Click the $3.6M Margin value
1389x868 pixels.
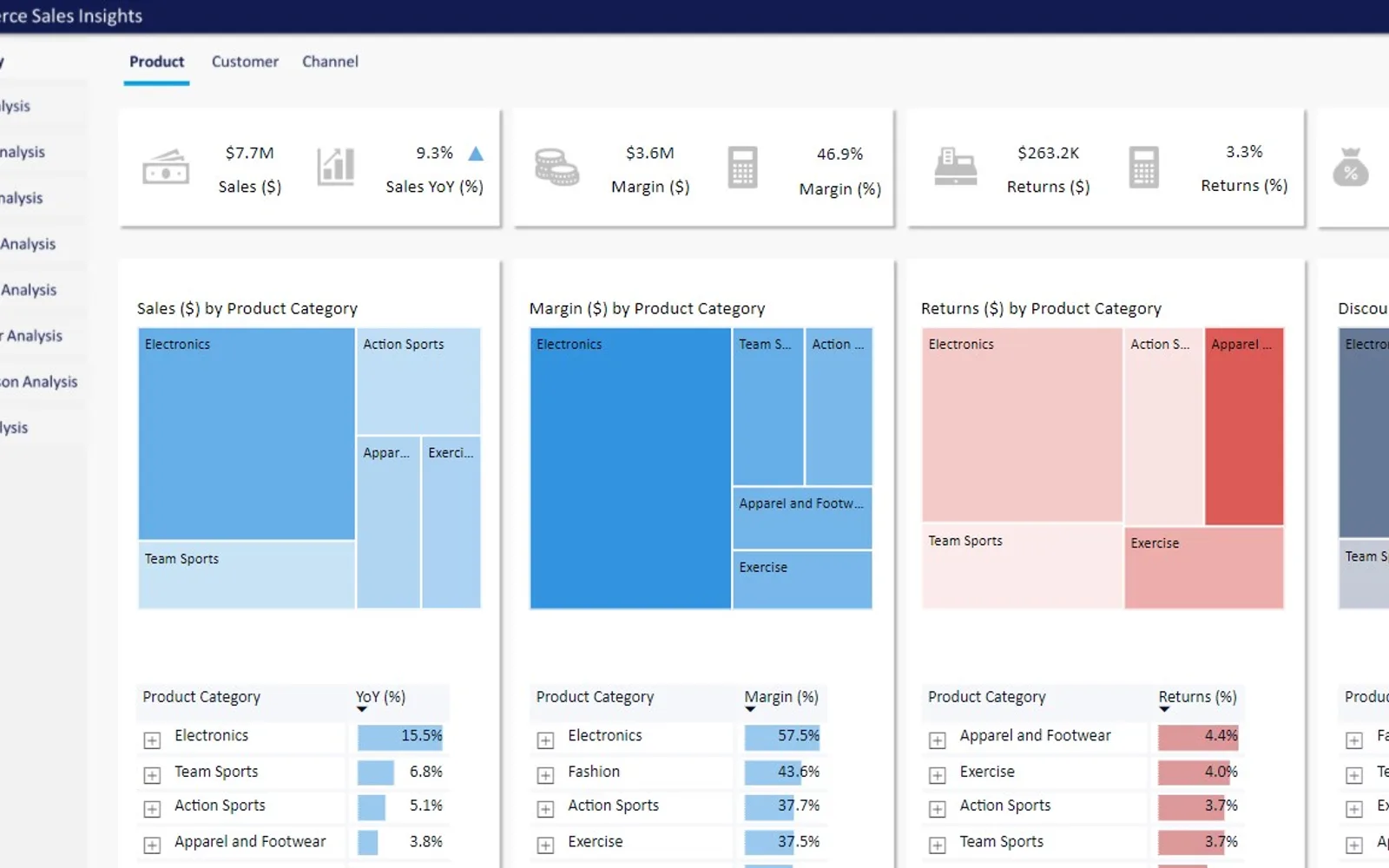click(x=650, y=153)
